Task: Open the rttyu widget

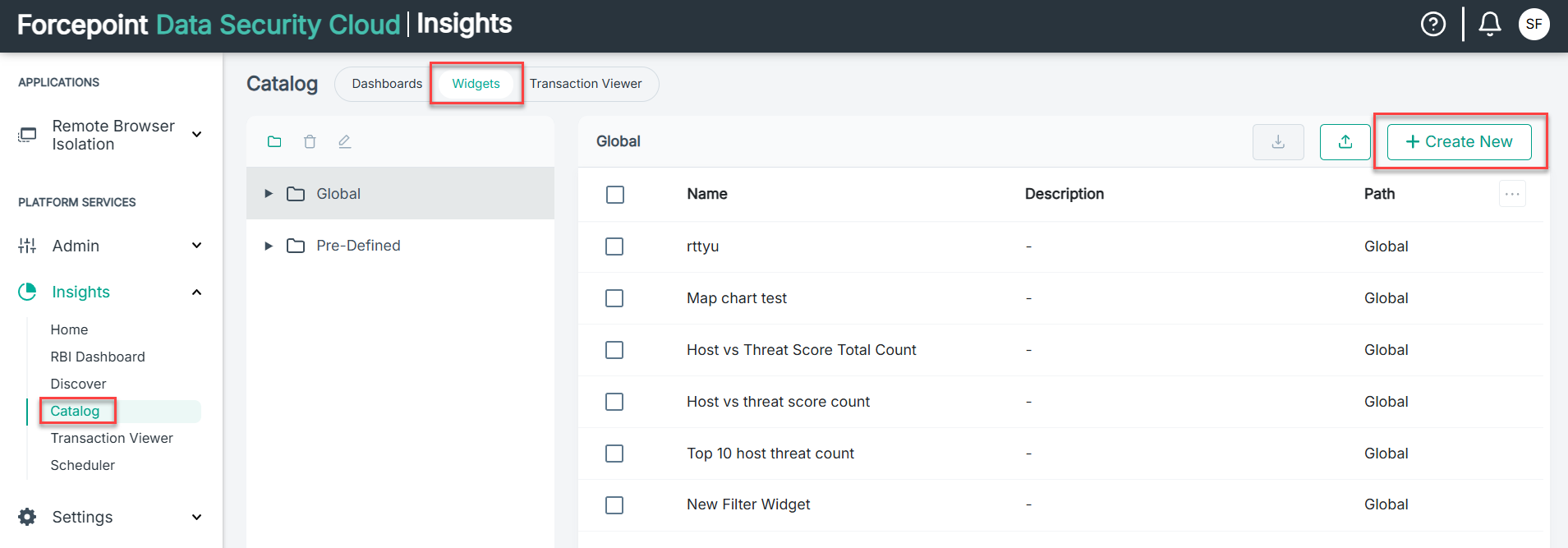Action: coord(702,246)
